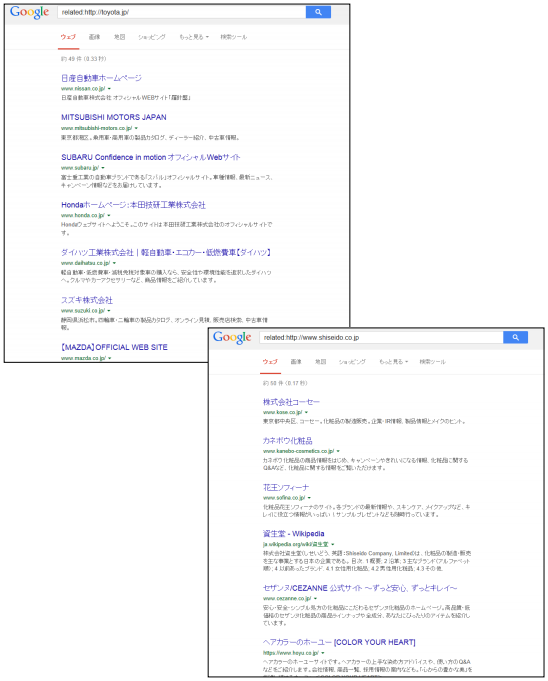Expand the arrow next to www.suzuki.co.jp
Image resolution: width=548 pixels, height=681 pixels.
(109, 311)
